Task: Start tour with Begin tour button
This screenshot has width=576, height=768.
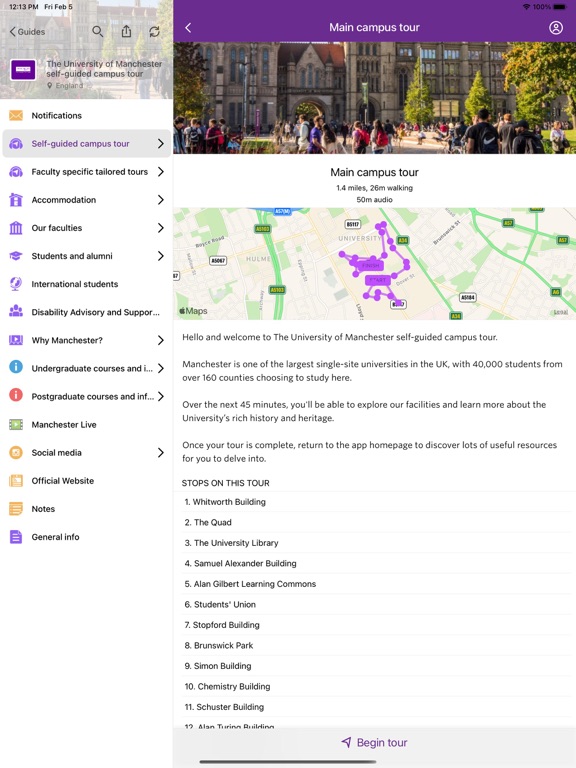Action: tap(374, 743)
